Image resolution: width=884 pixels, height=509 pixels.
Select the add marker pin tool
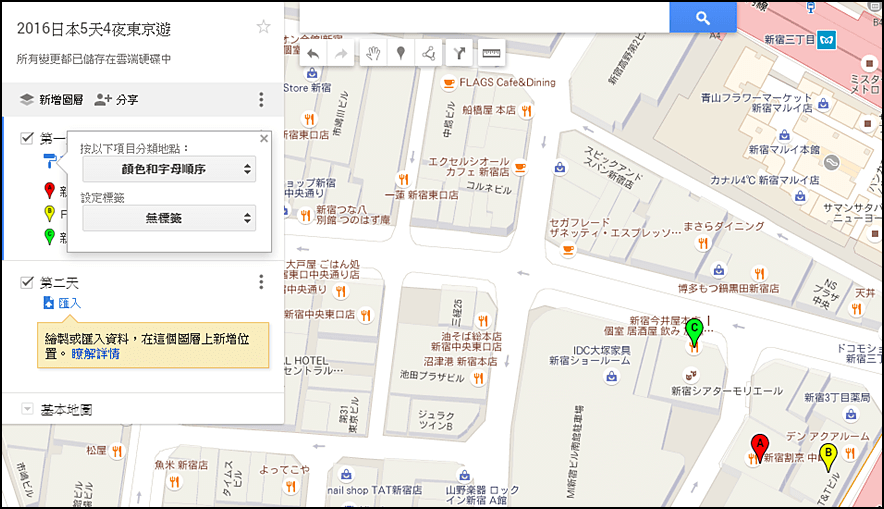[x=401, y=54]
